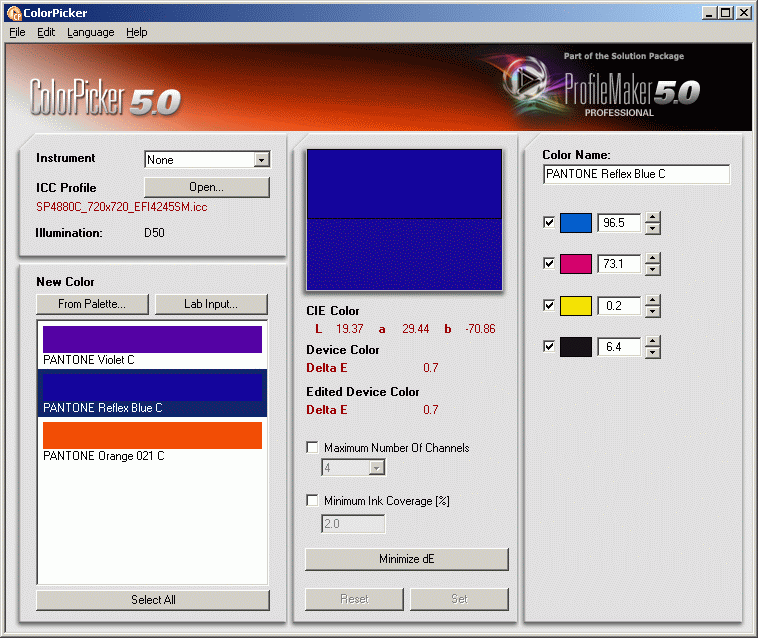Click the CIE a value 29.44
Image resolution: width=758 pixels, height=638 pixels.
(x=415, y=329)
